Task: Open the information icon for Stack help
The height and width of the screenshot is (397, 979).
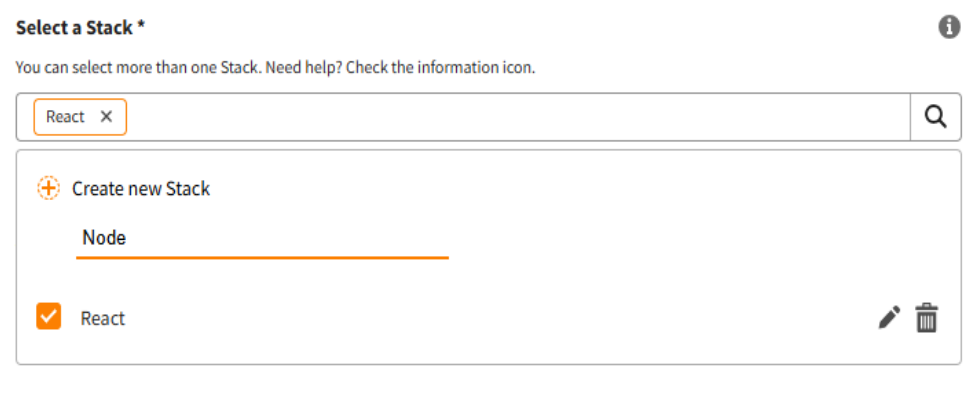Action: click(x=949, y=27)
